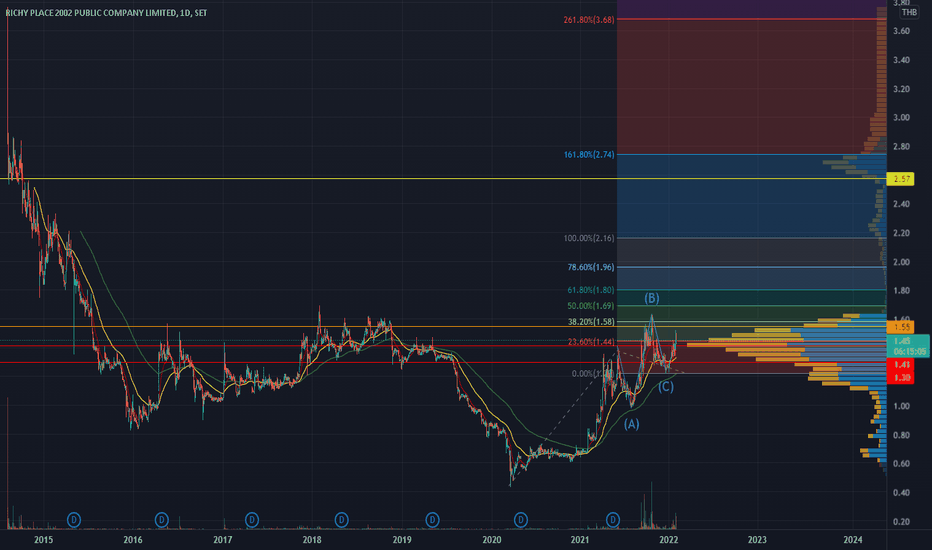Click the dividend D marker in 2017

point(252,520)
